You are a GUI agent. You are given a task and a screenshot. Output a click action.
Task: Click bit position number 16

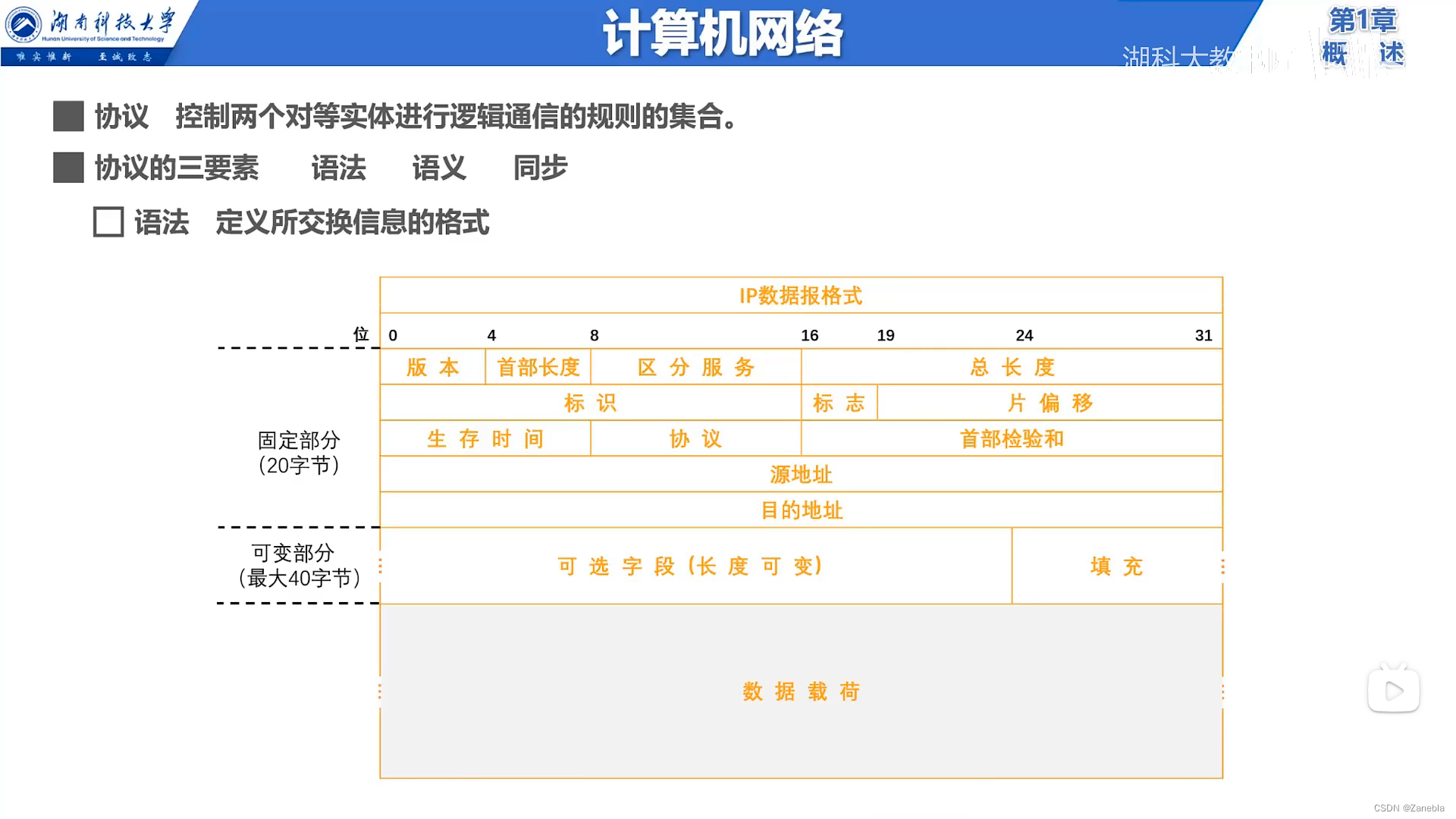click(810, 335)
